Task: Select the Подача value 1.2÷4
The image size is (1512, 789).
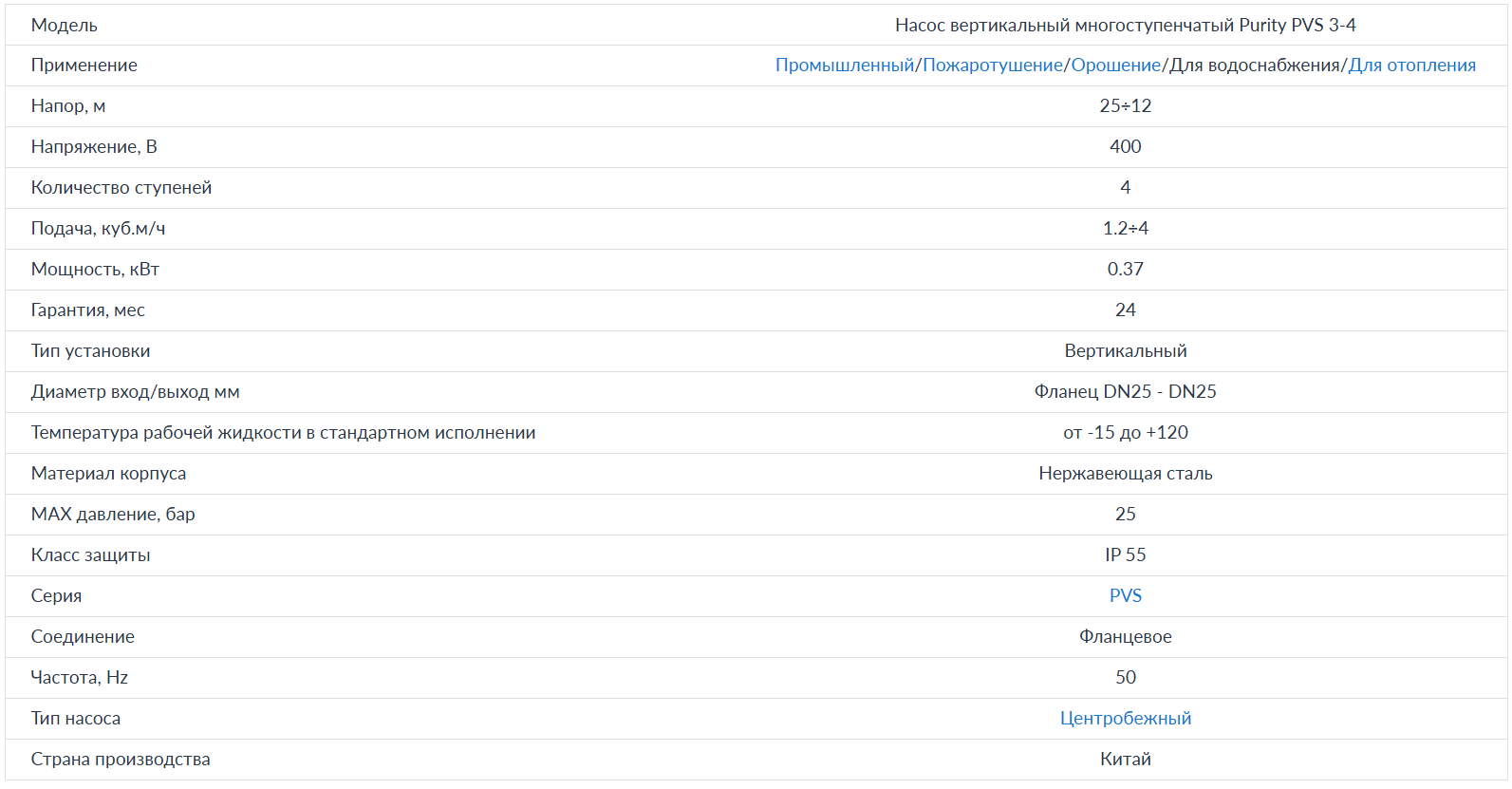Action: click(x=1126, y=228)
